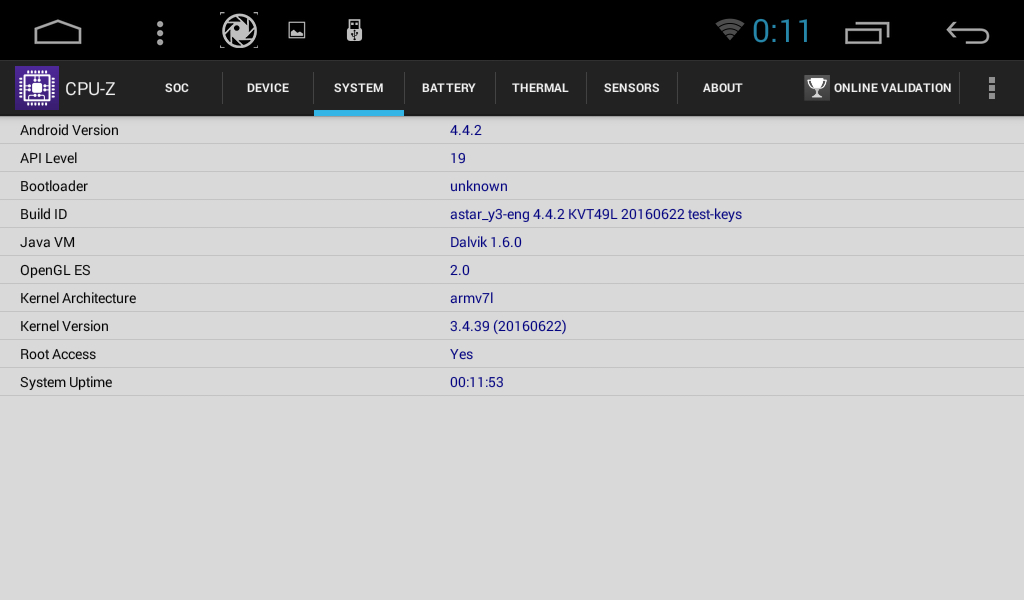Open the CPU-Z overflow menu
The width and height of the screenshot is (1024, 600).
click(x=991, y=87)
